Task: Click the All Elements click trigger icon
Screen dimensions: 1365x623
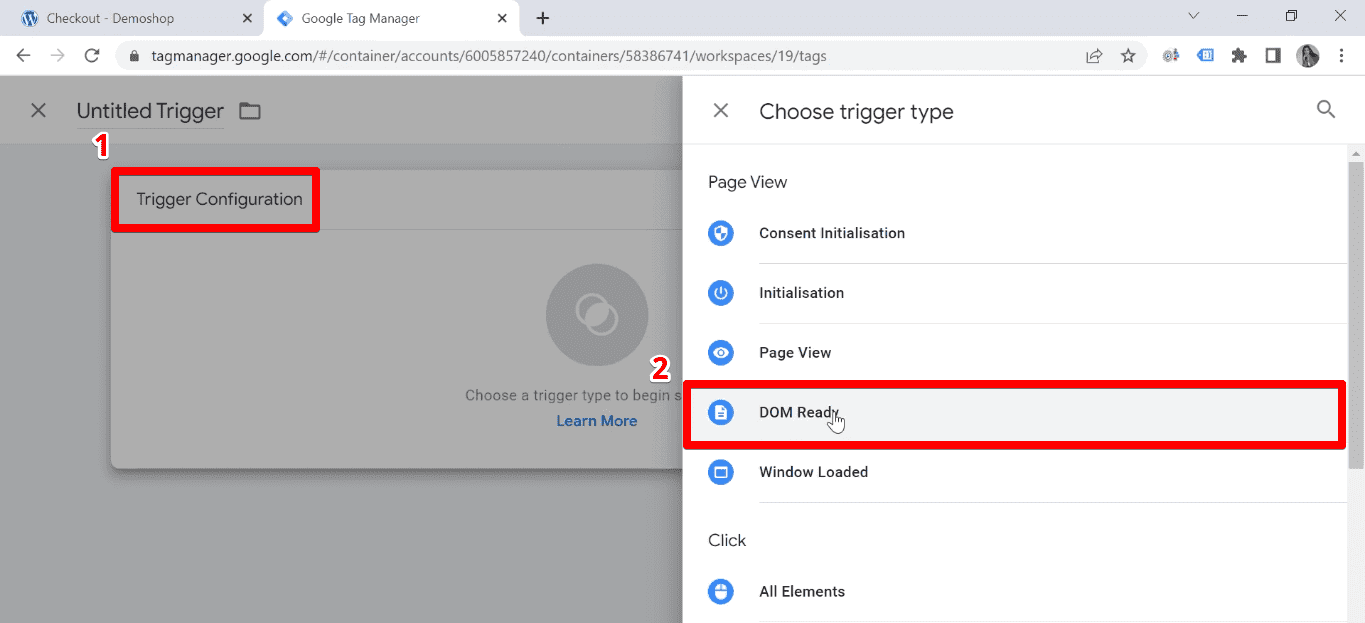Action: [x=721, y=591]
